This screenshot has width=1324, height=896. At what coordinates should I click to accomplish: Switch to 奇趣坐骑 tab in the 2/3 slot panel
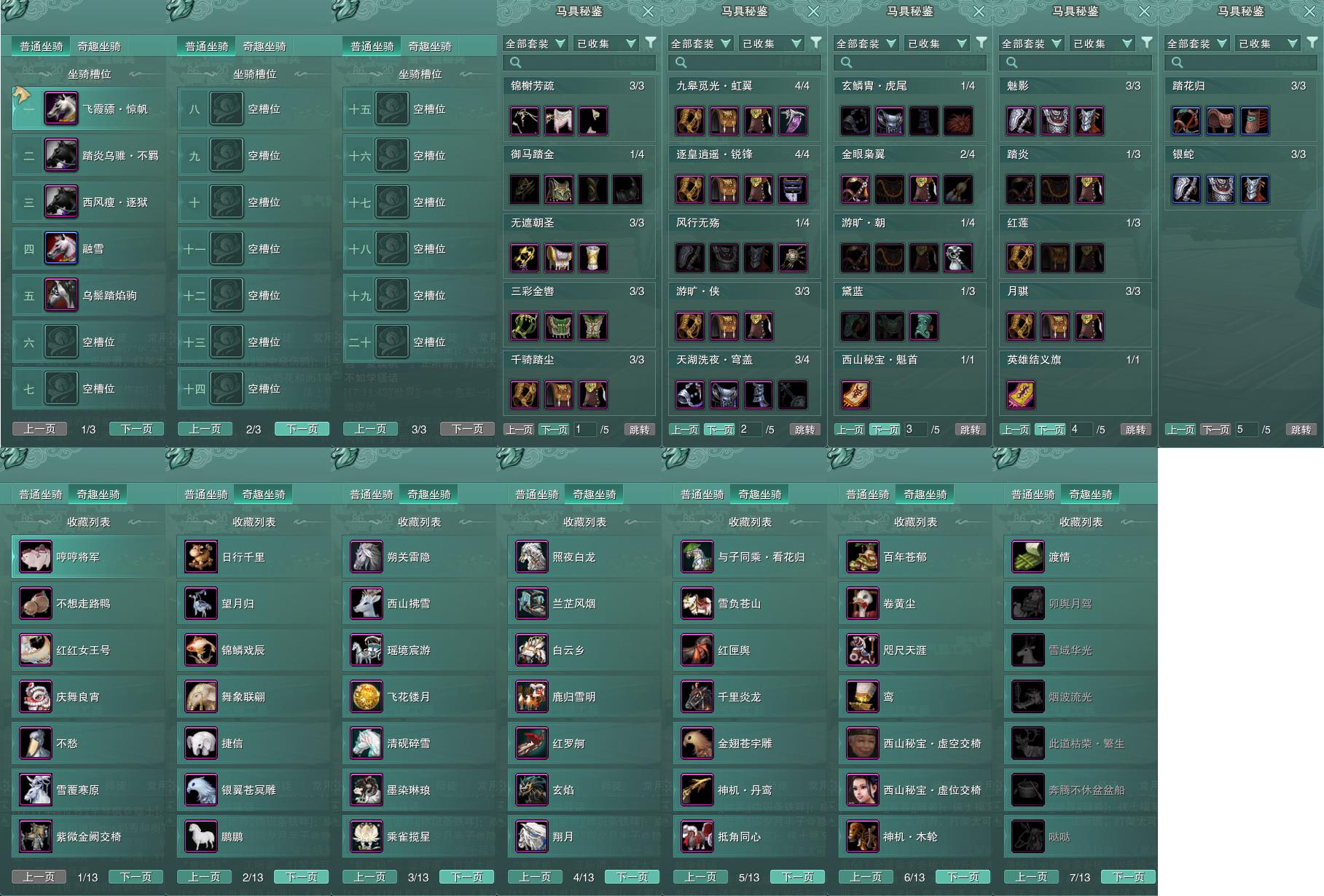(x=265, y=46)
